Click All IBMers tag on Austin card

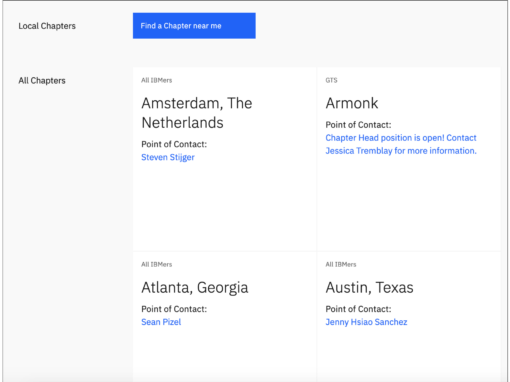341,265
